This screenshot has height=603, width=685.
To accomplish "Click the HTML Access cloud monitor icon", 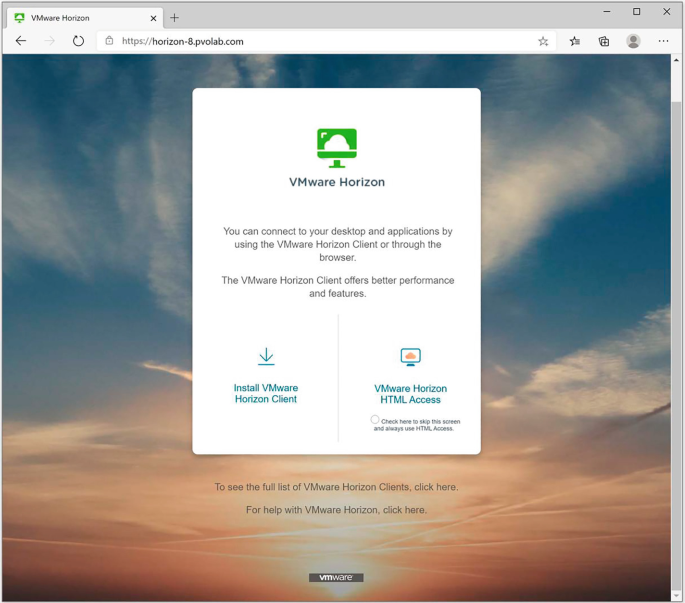I will (410, 357).
